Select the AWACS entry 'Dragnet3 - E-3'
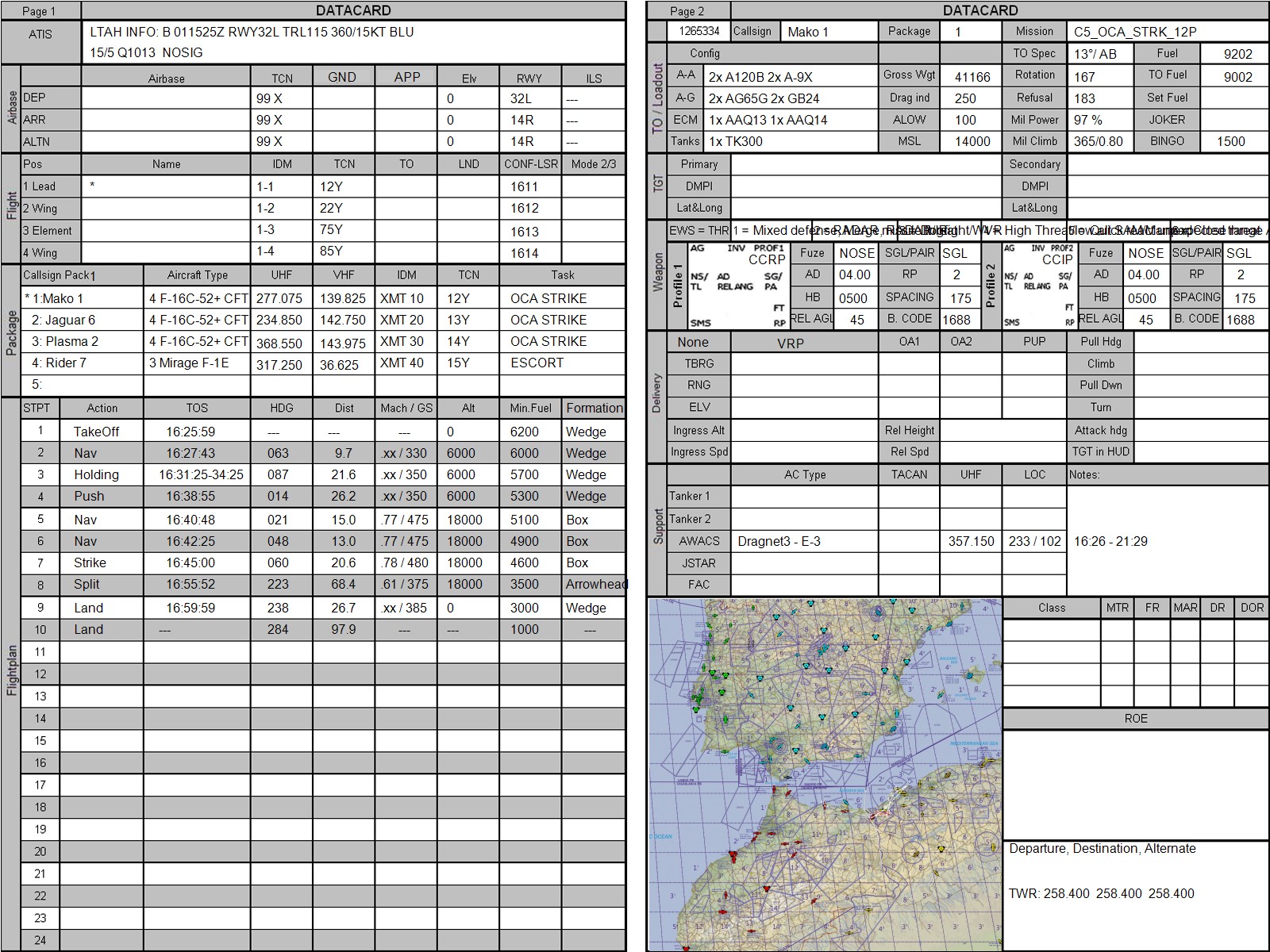The image size is (1270, 952). coord(779,542)
